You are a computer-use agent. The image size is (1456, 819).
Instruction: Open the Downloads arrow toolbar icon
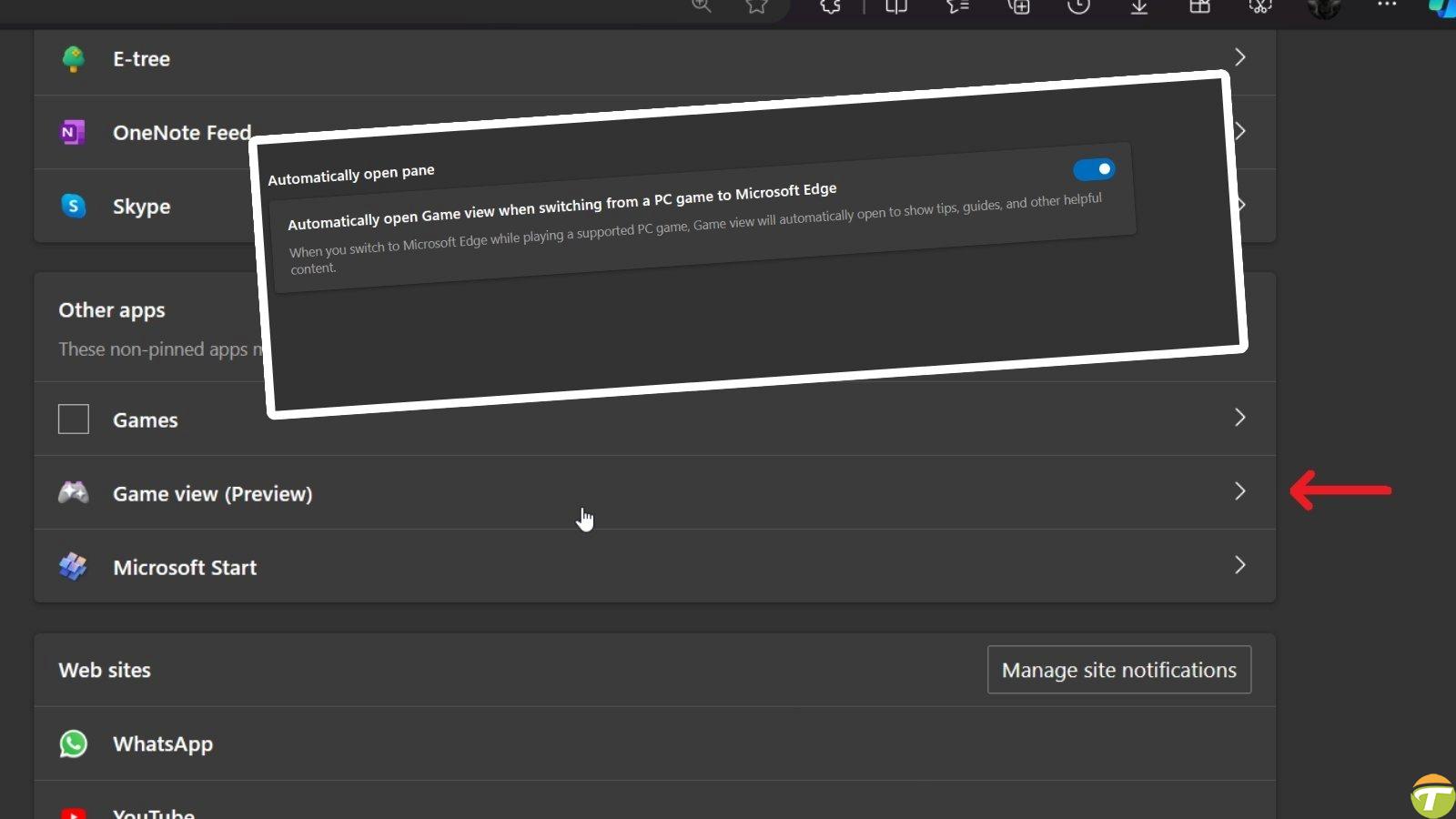tap(1139, 6)
